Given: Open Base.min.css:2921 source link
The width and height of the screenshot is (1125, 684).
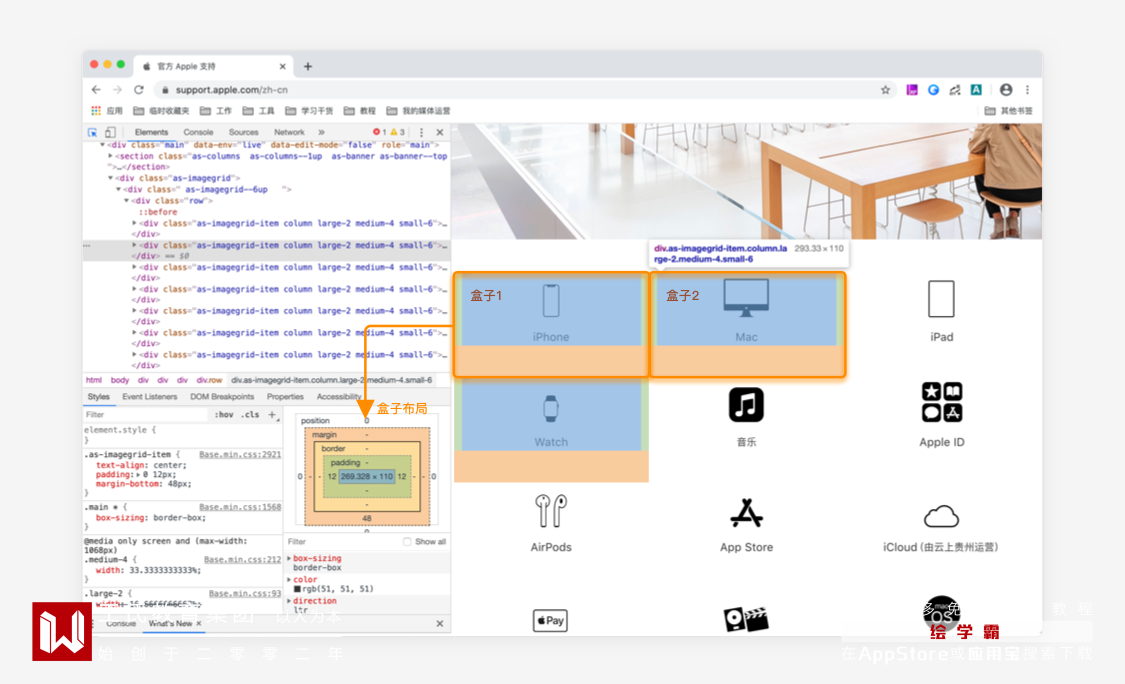Looking at the screenshot, I should (240, 454).
